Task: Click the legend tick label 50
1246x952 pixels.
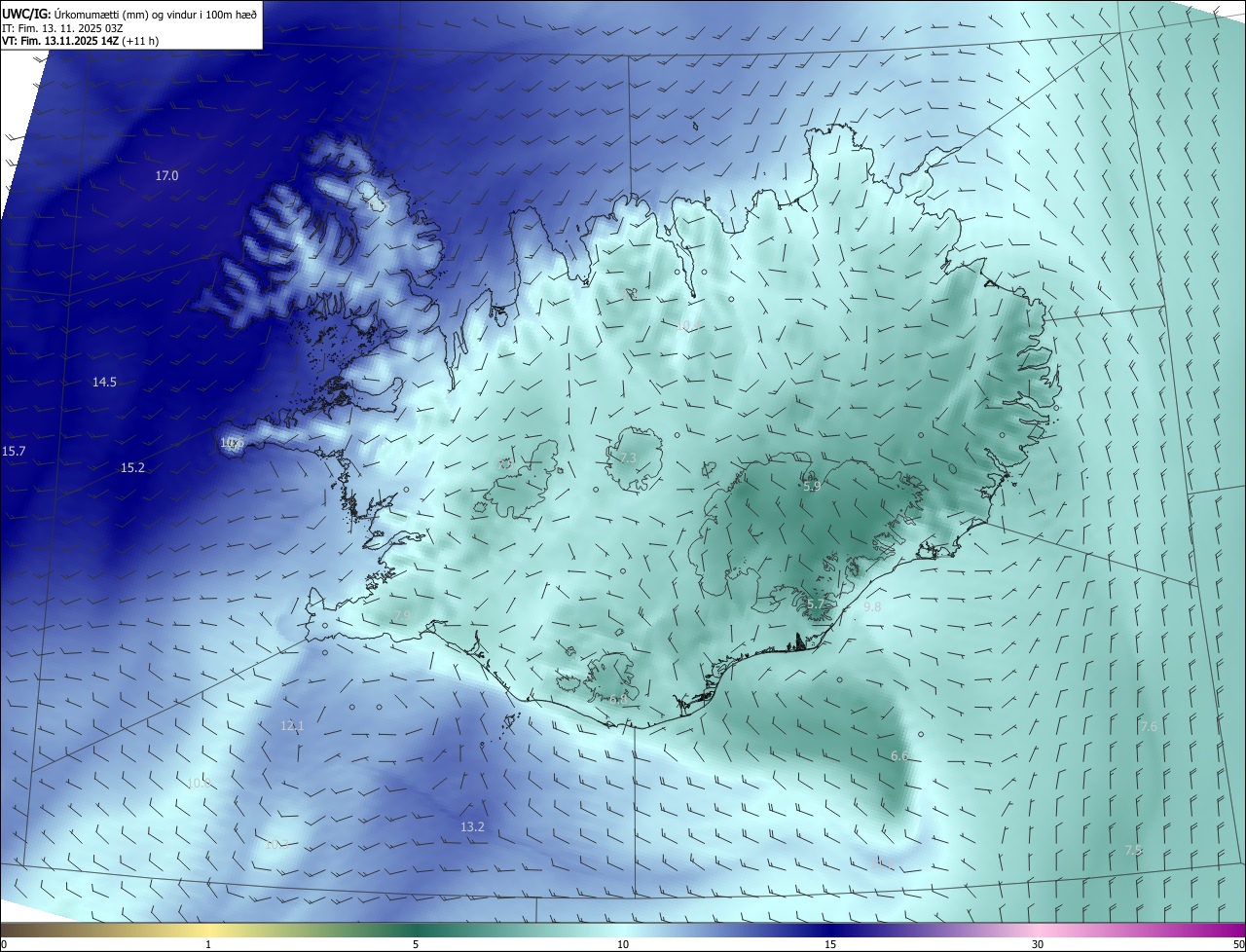Action: [1238, 944]
